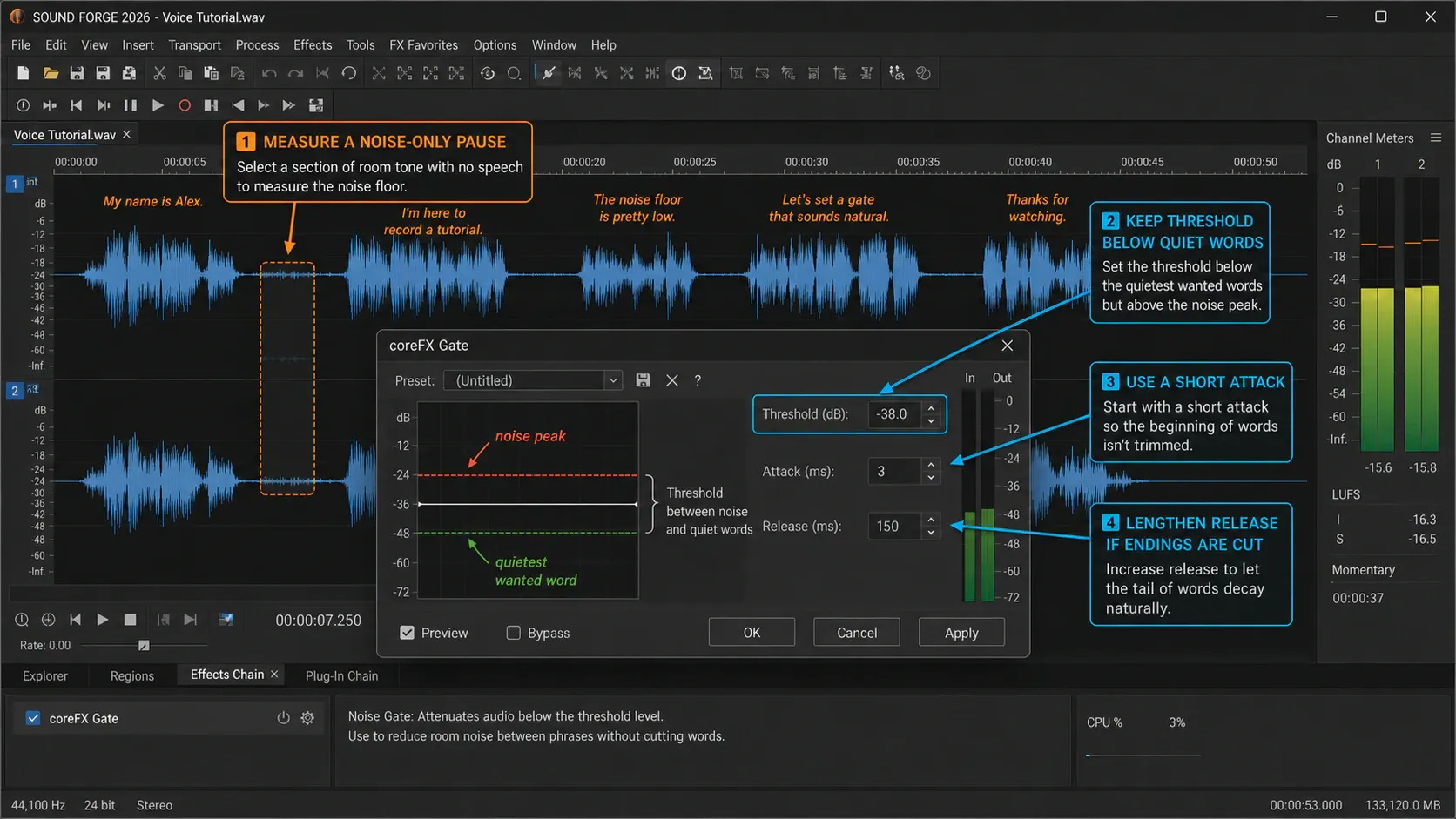Click the Record button in transport toolbar
This screenshot has width=1456, height=819.
coord(185,105)
